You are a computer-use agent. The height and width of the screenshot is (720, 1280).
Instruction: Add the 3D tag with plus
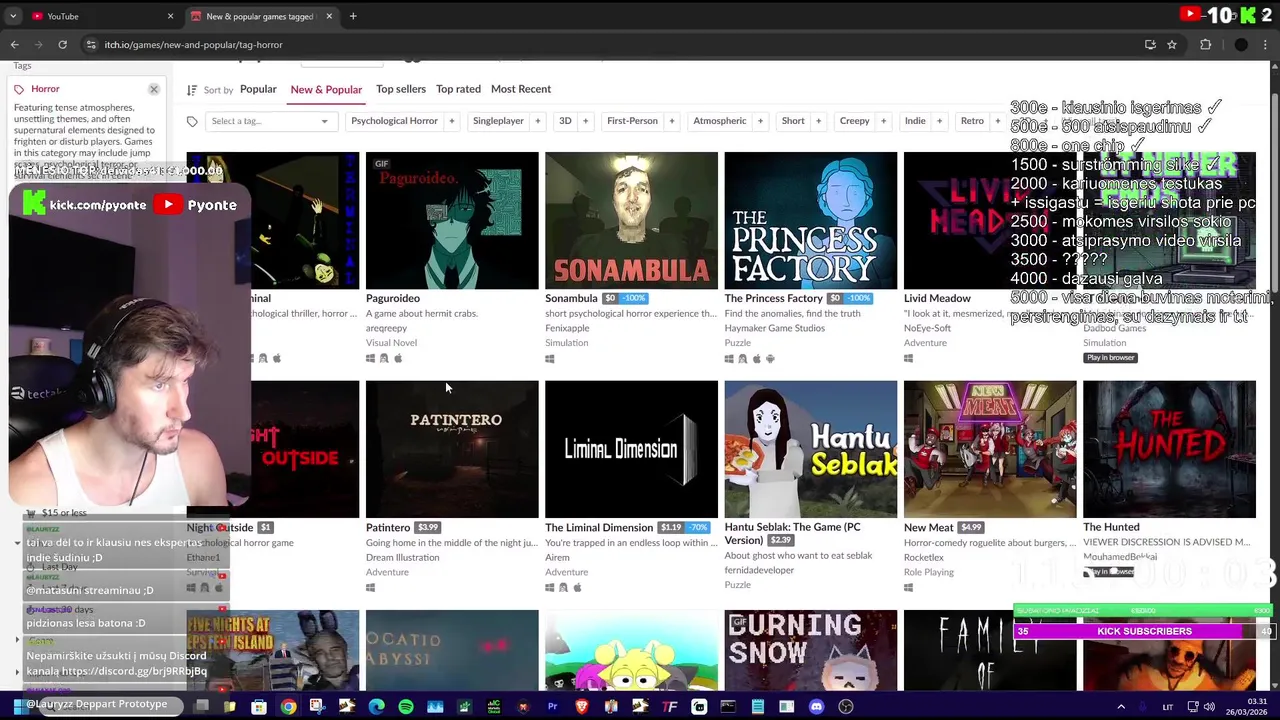[585, 121]
